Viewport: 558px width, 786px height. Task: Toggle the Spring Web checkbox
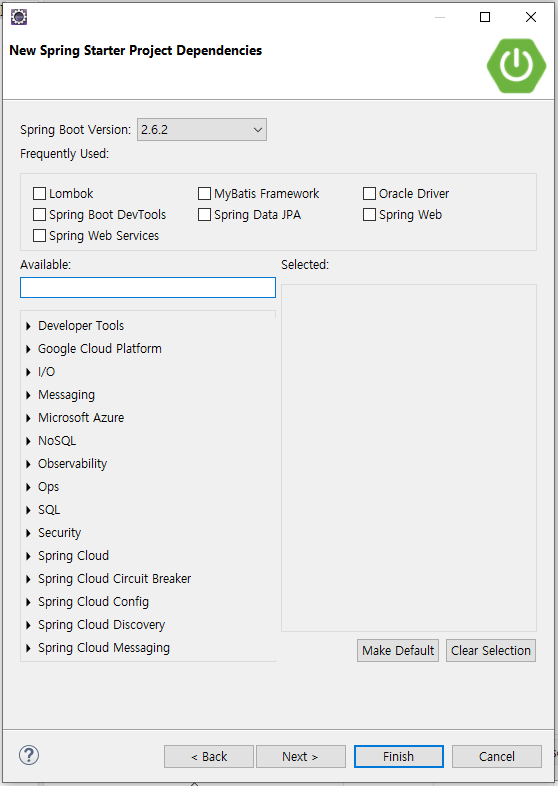(369, 215)
